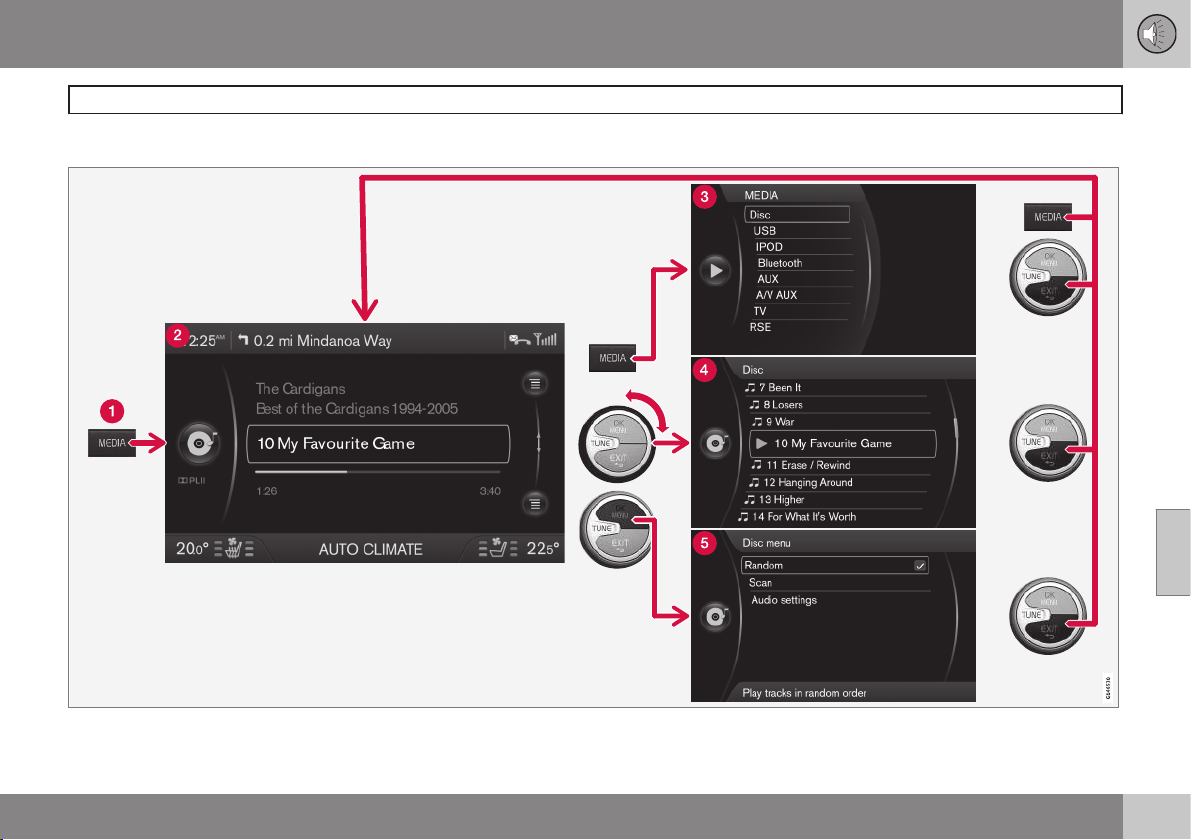Screen dimensions: 1192x840
Task: Click the turn arrow navigation icon
Action: tap(243, 340)
